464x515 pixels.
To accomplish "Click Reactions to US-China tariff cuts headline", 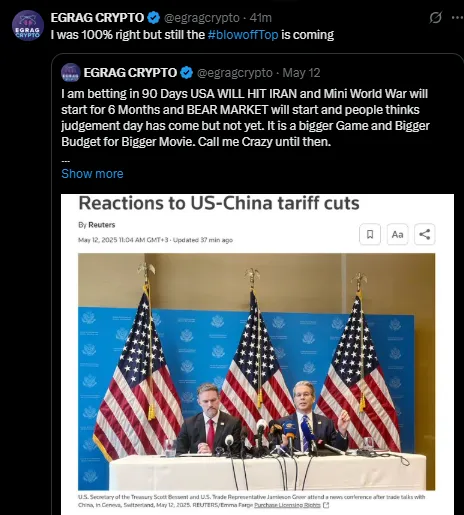I will [219, 203].
